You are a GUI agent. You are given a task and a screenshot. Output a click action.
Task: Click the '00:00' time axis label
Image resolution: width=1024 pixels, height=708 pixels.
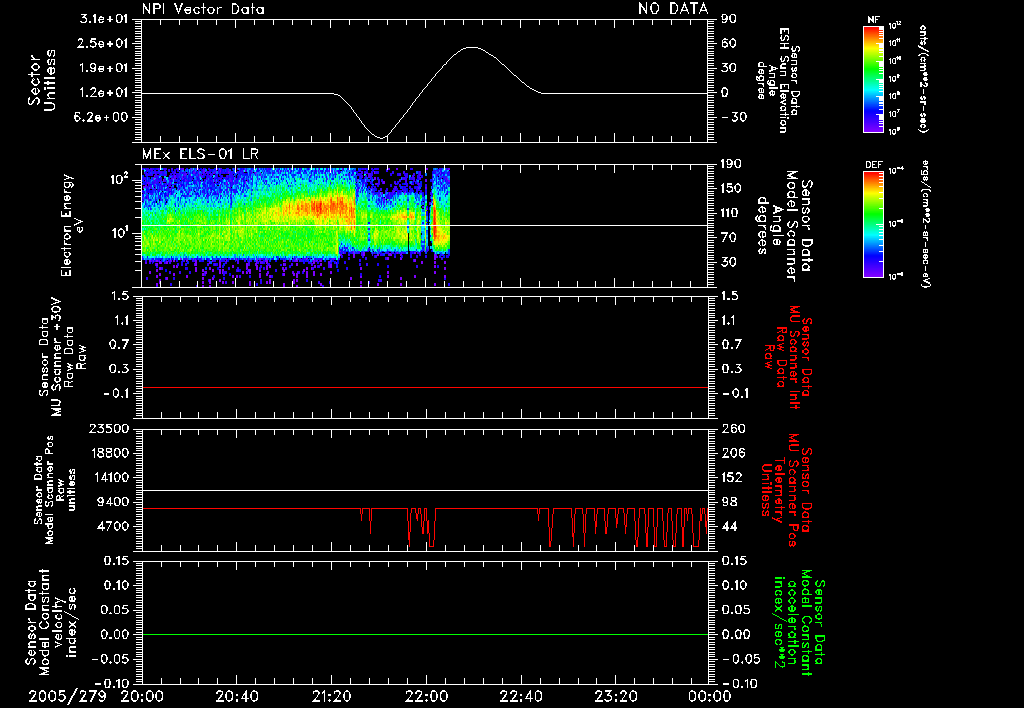710,696
